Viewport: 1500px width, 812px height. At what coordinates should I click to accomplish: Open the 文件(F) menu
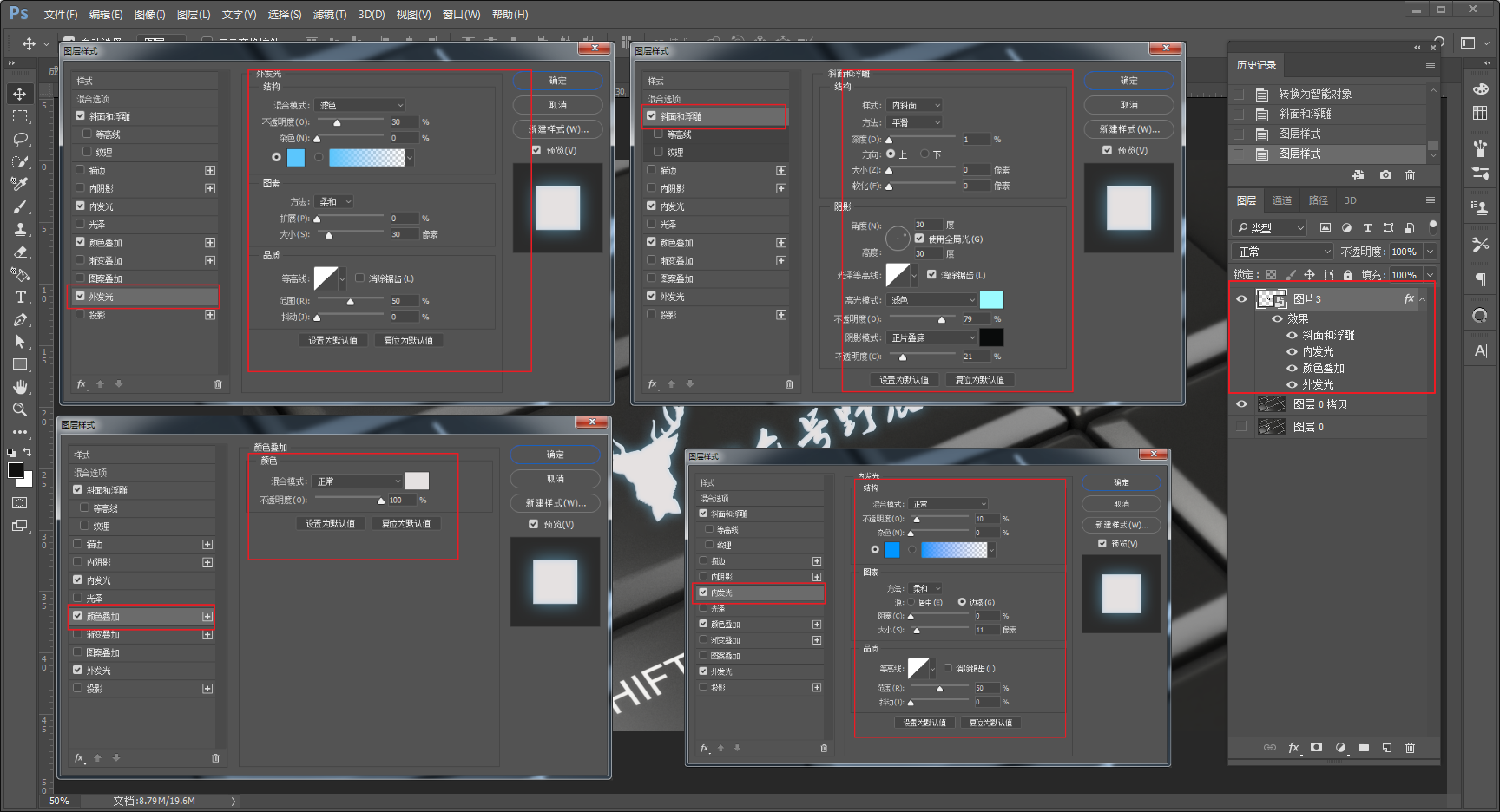click(61, 15)
